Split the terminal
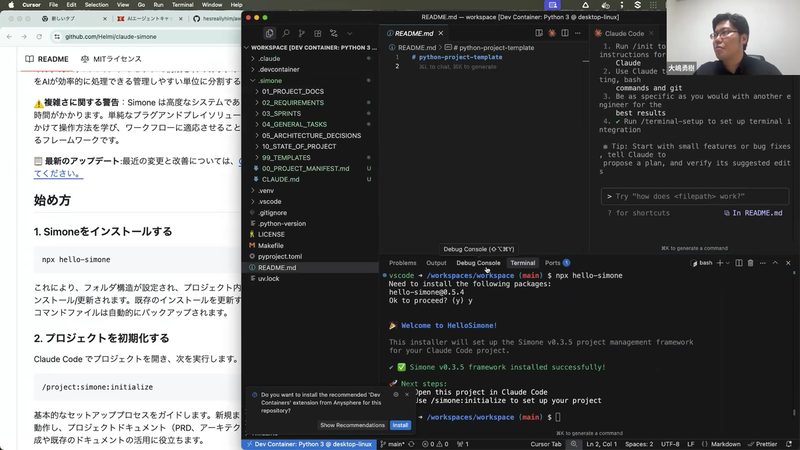 point(739,263)
